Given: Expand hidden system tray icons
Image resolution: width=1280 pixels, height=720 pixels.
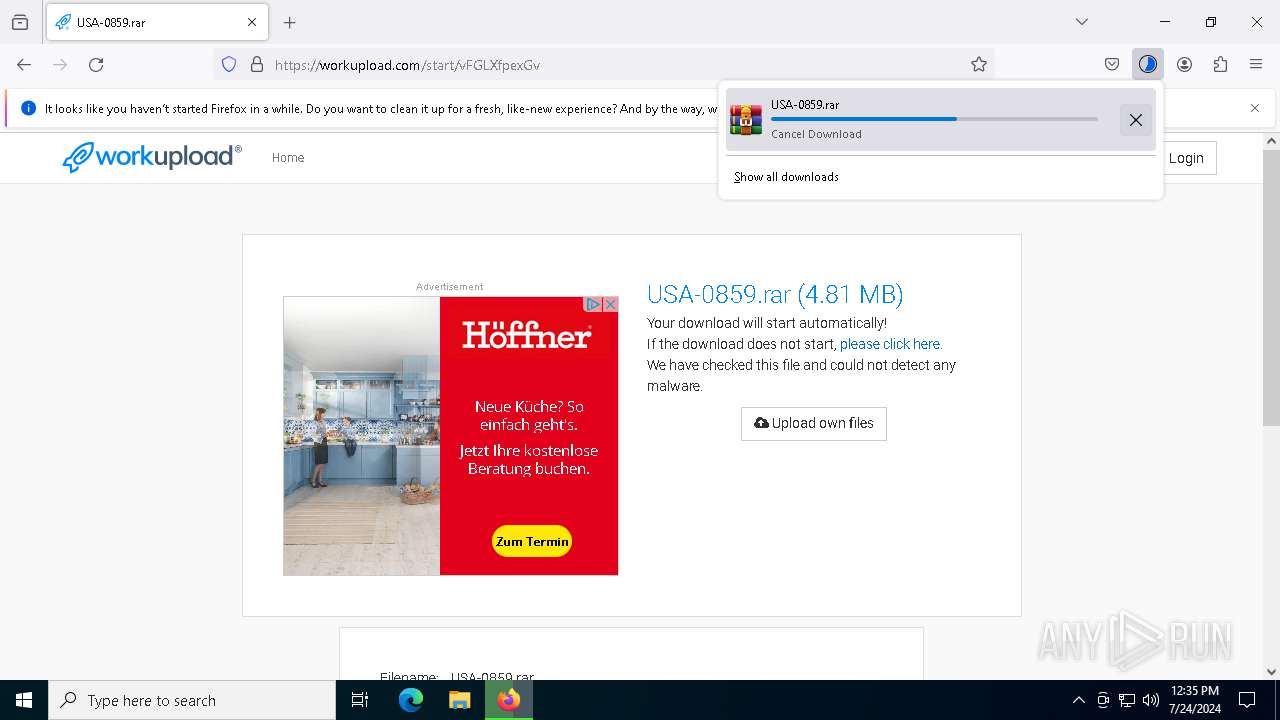Looking at the screenshot, I should 1078,700.
